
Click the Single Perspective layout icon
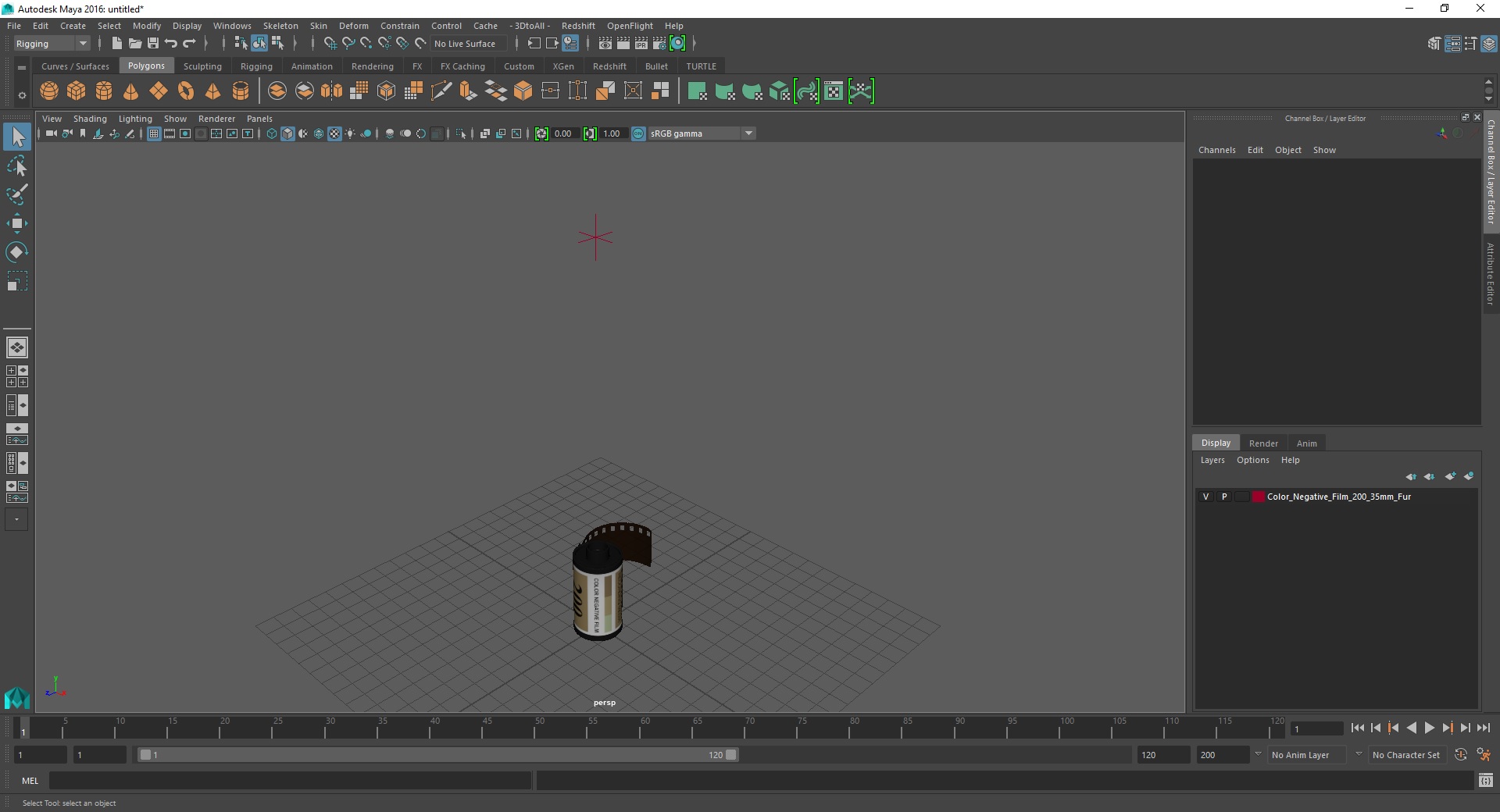(16, 347)
